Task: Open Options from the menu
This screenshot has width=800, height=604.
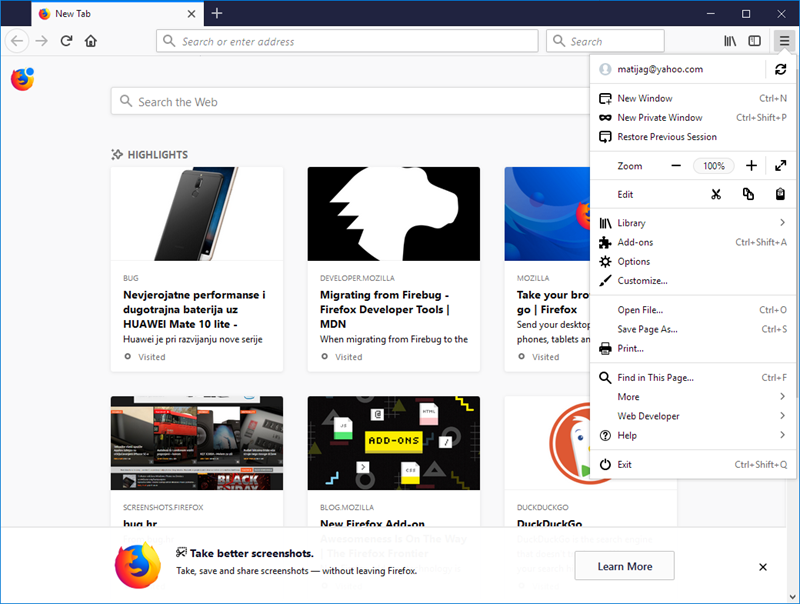Action: [x=634, y=262]
